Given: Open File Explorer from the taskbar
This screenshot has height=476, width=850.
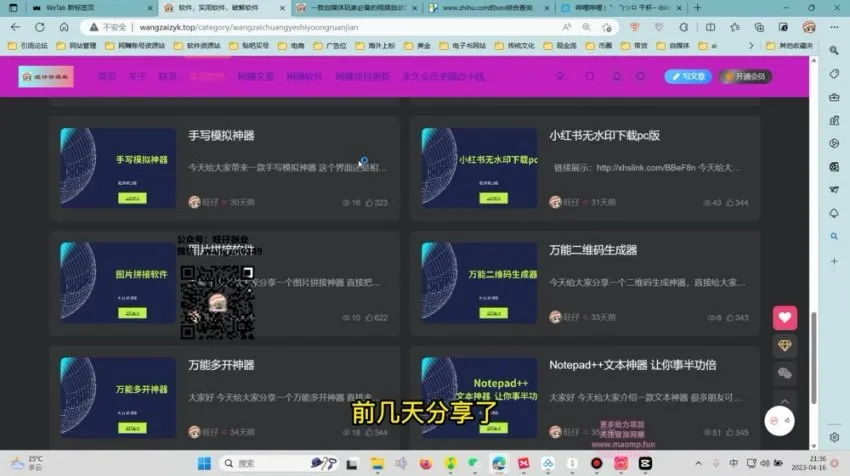Looking at the screenshot, I should point(377,464).
